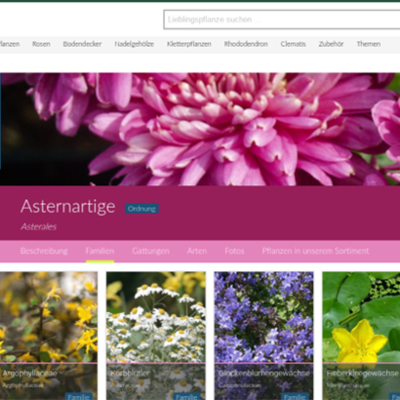400x400 pixels.
Task: Open Pflanzen in unserem Sortiment tab
Action: 315,251
